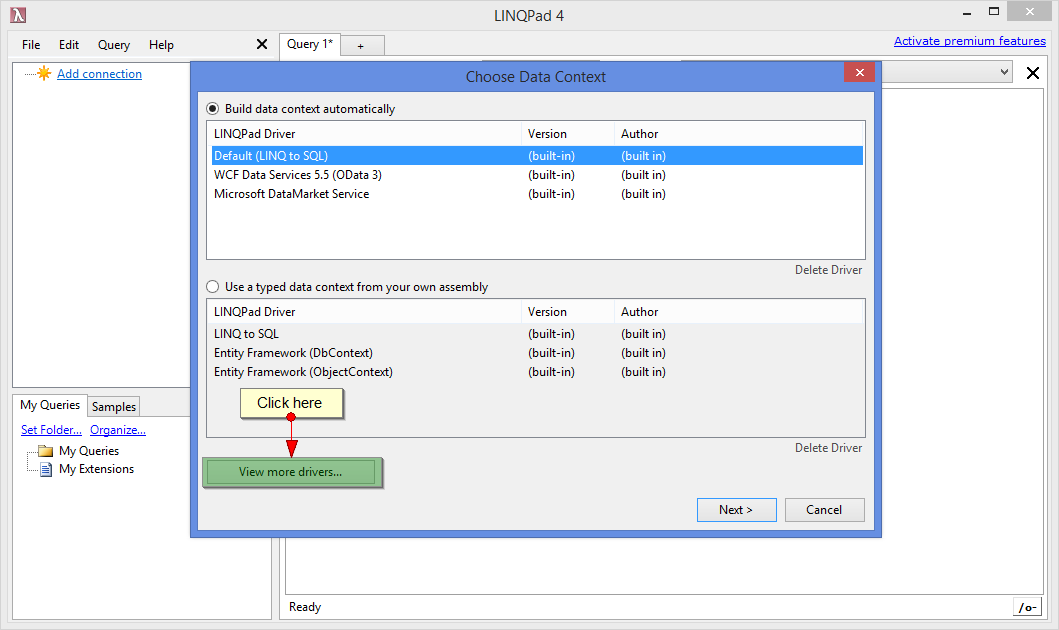Select Entity Framework (ObjectContext) row
Screen dimensions: 1059x630
coord(537,372)
